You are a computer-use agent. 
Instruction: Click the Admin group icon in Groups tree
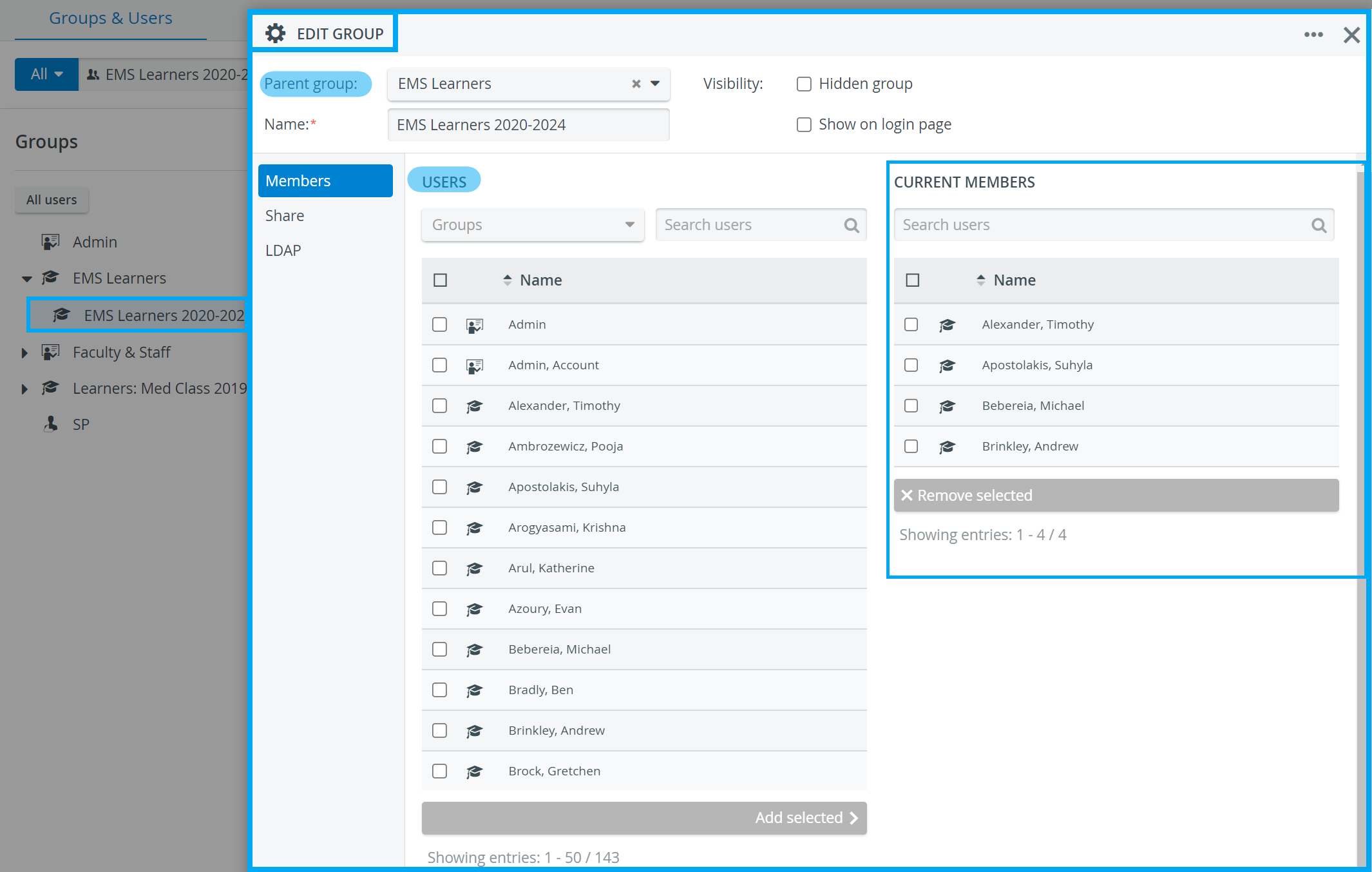50,242
